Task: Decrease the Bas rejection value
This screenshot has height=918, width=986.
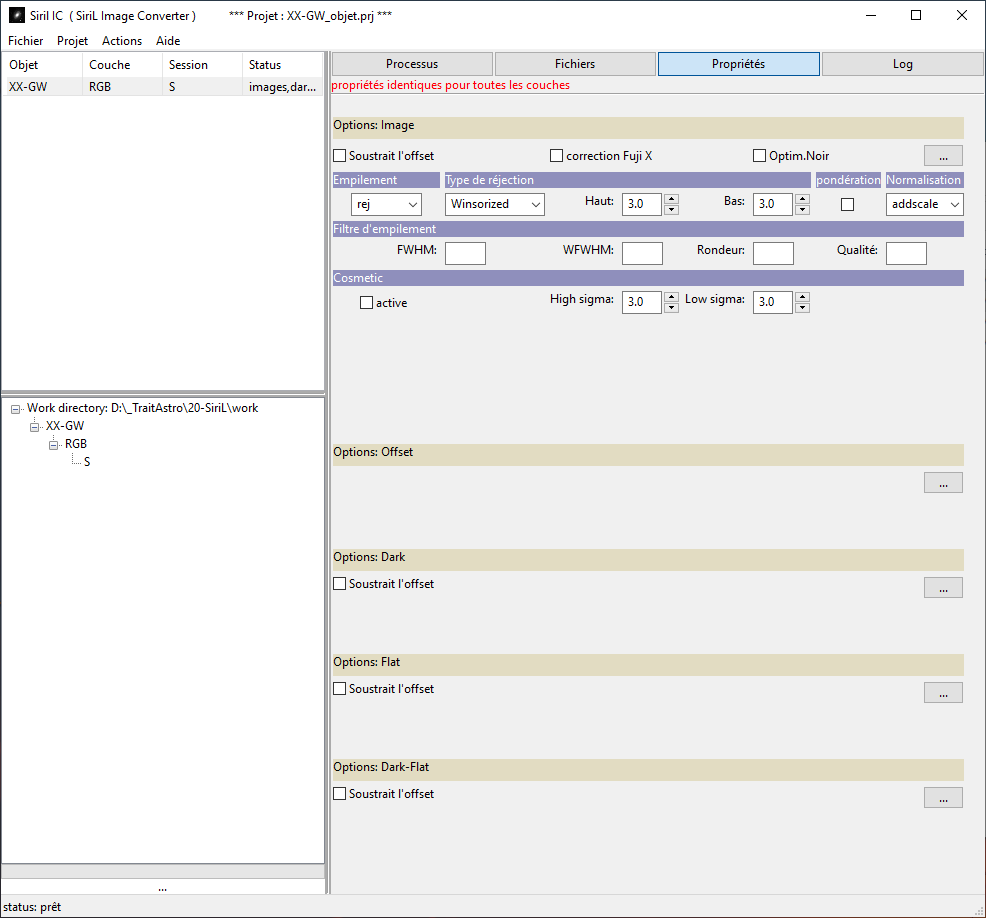Action: click(802, 209)
